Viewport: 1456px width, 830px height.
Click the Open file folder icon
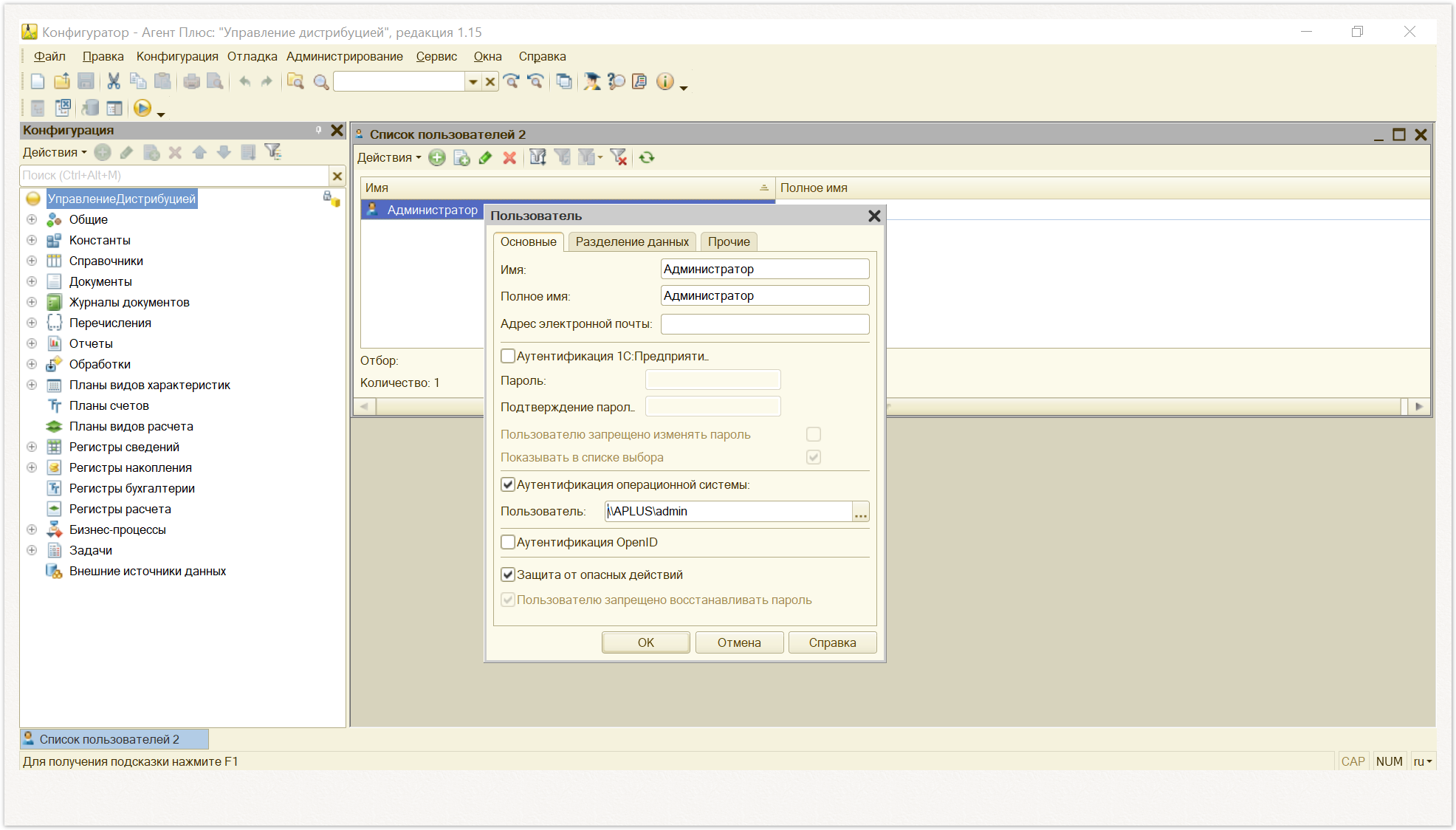(62, 82)
